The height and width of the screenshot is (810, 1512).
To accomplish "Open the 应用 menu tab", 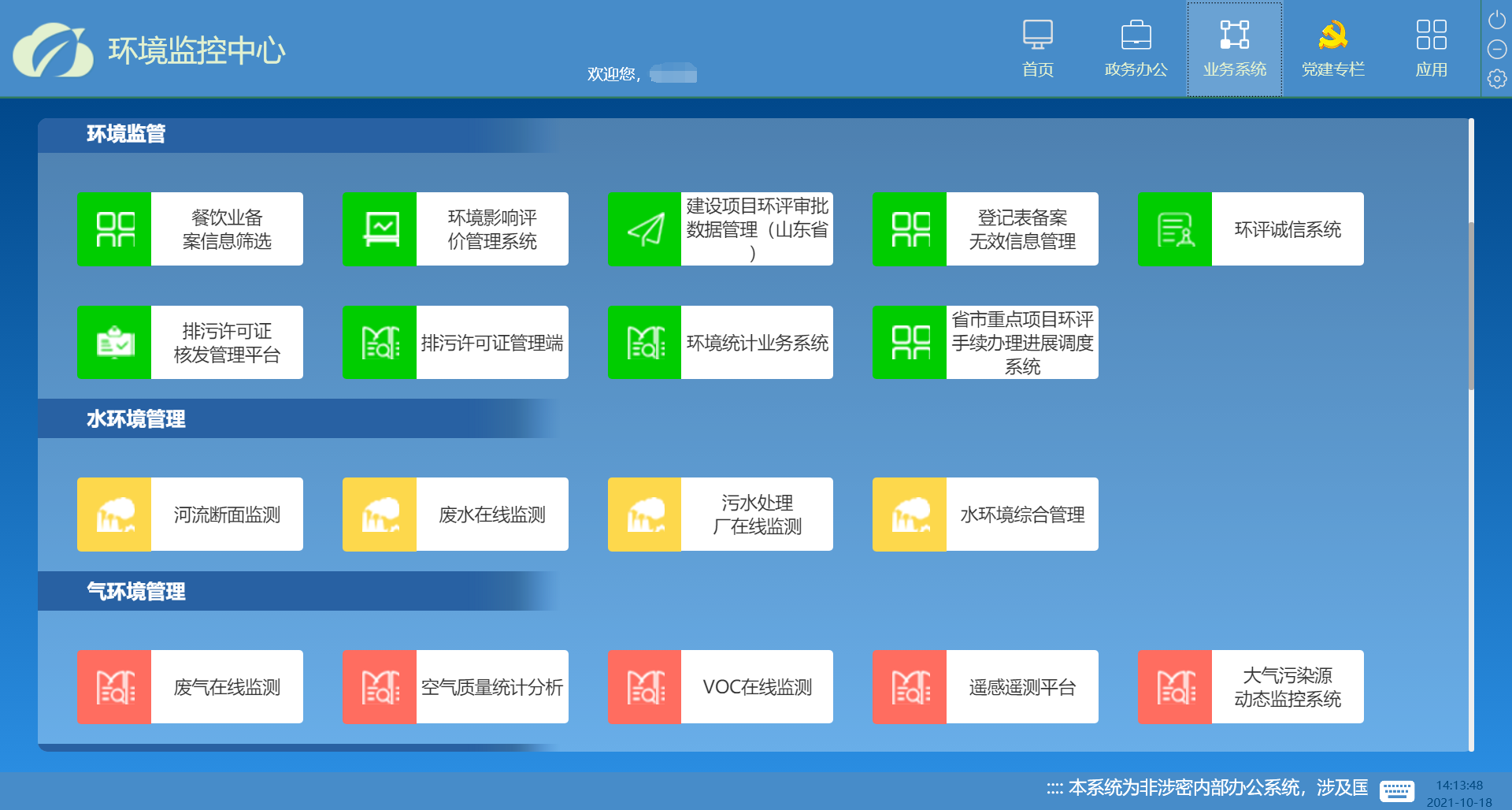I will pos(1431,49).
